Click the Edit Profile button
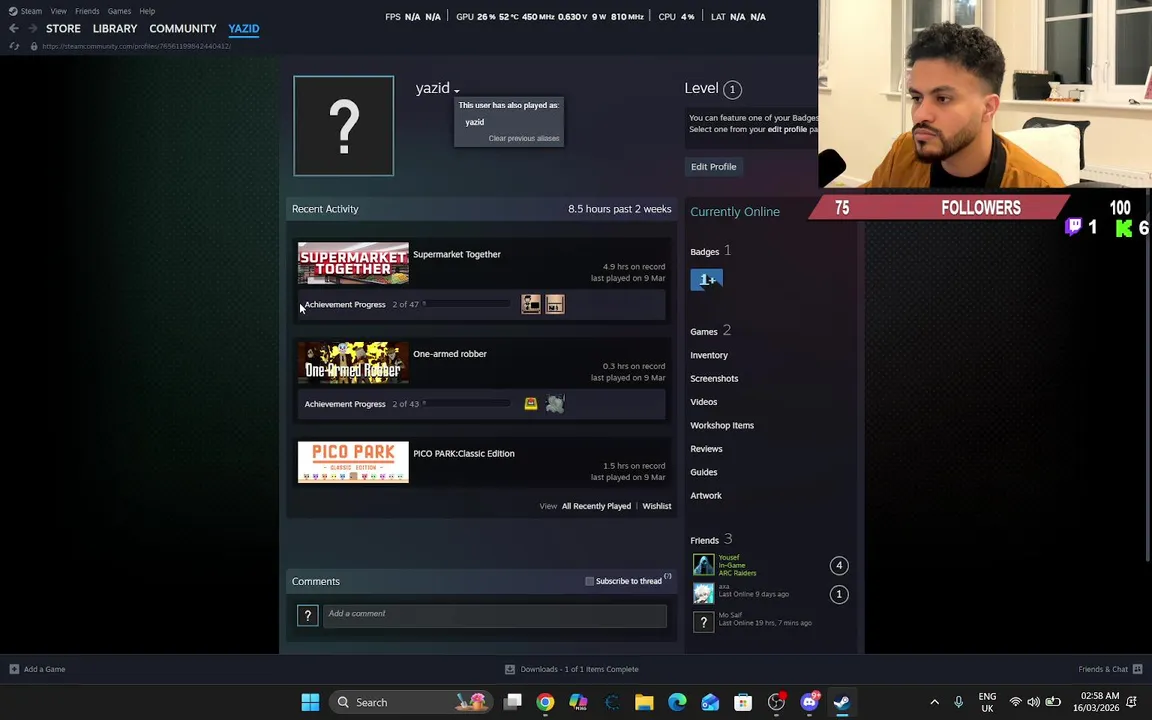This screenshot has height=720, width=1152. click(x=713, y=167)
